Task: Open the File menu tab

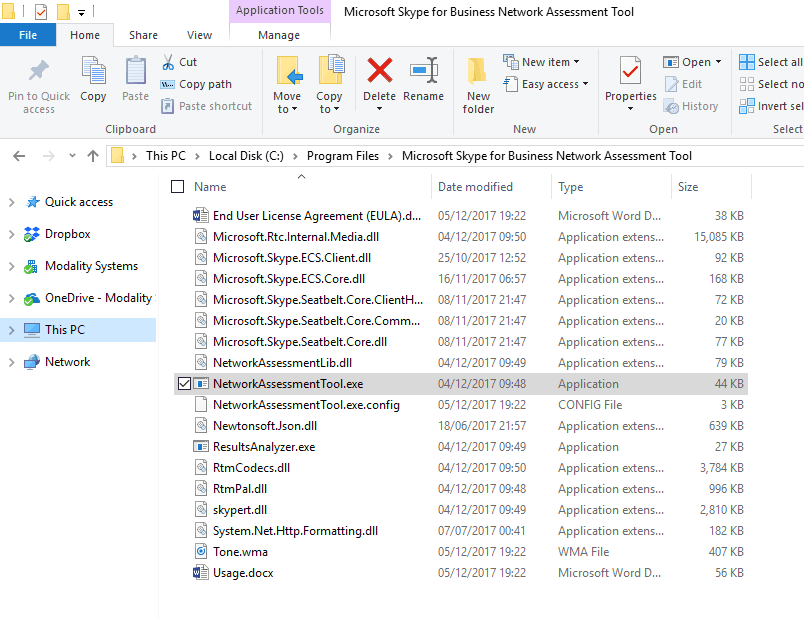Action: [x=28, y=35]
